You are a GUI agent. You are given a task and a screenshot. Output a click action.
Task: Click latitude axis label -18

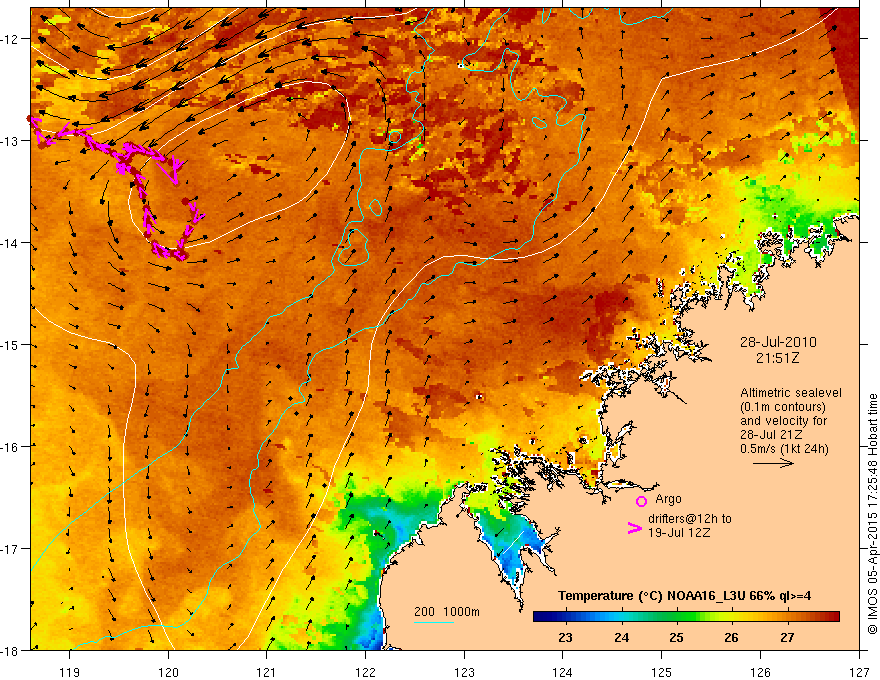pyautogui.click(x=10, y=650)
